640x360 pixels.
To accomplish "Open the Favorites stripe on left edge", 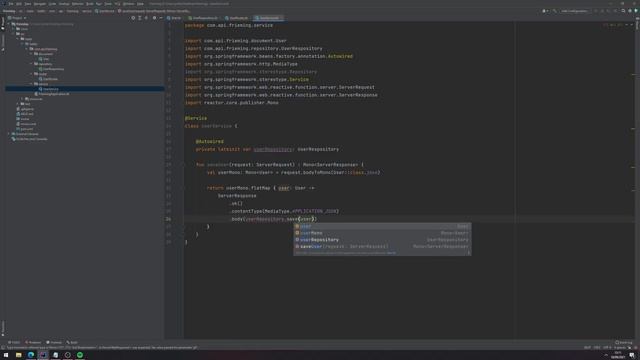I will [2, 328].
